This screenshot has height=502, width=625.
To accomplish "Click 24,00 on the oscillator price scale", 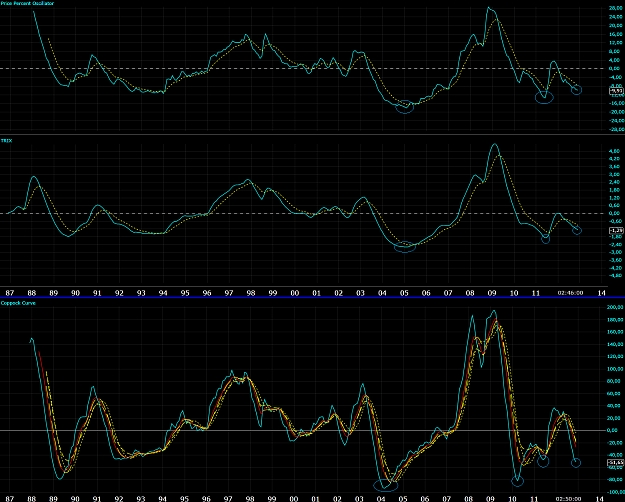I will 616,17.
